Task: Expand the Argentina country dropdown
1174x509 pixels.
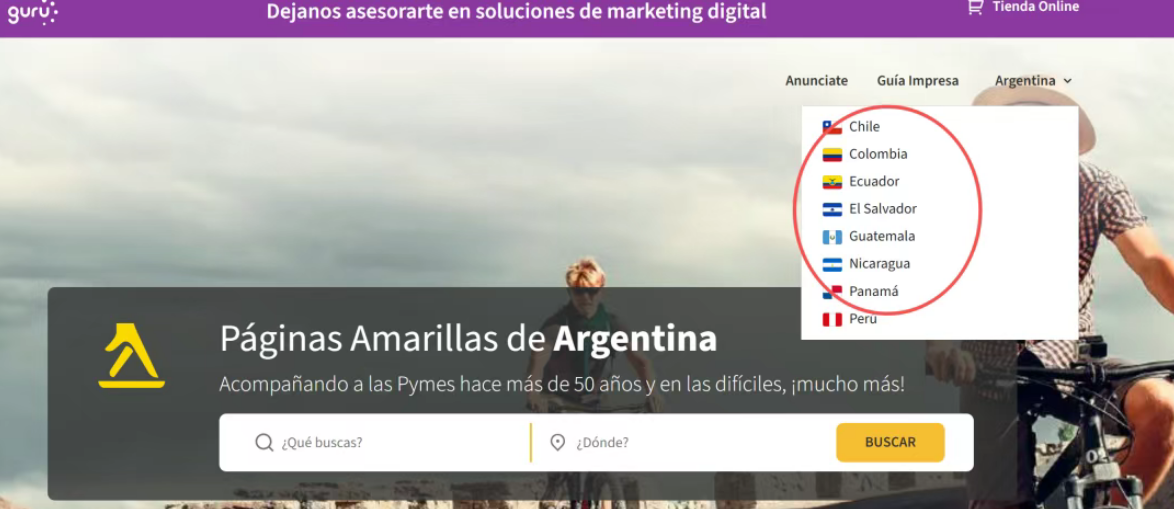Action: pyautogui.click(x=1025, y=81)
